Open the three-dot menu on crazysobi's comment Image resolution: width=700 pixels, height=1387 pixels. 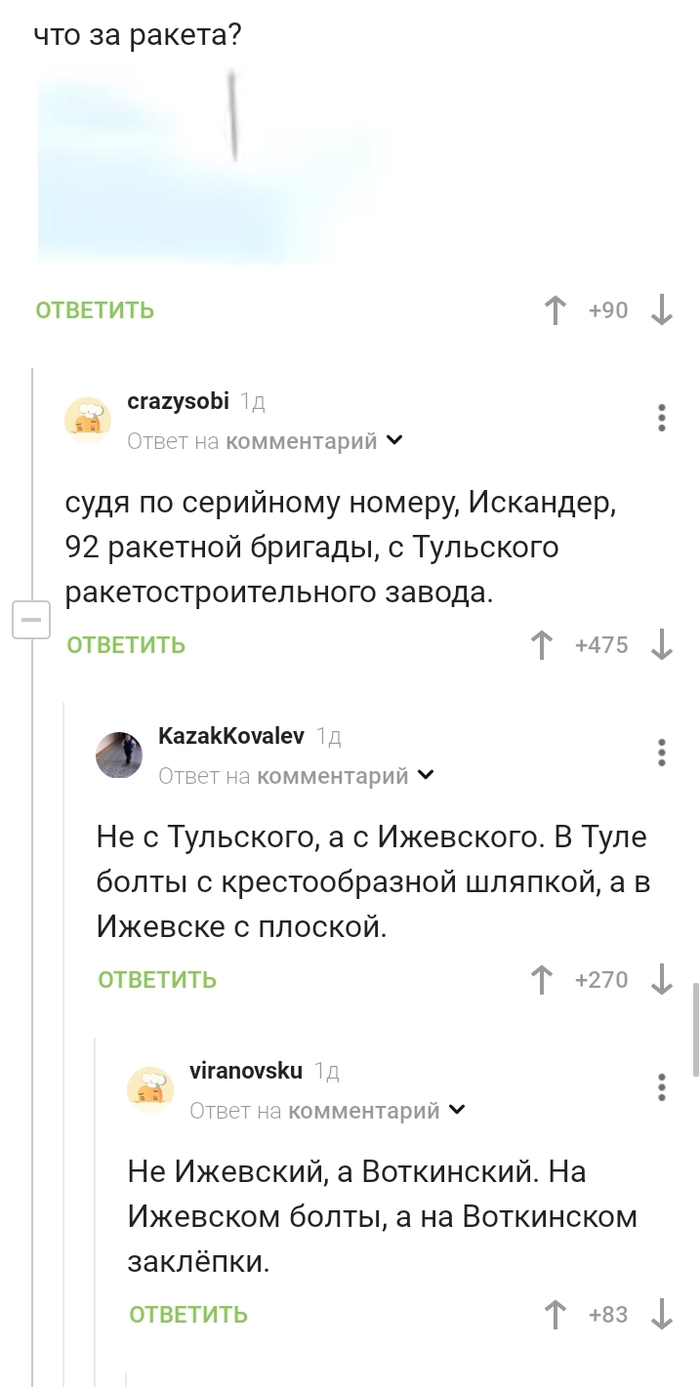coord(661,418)
